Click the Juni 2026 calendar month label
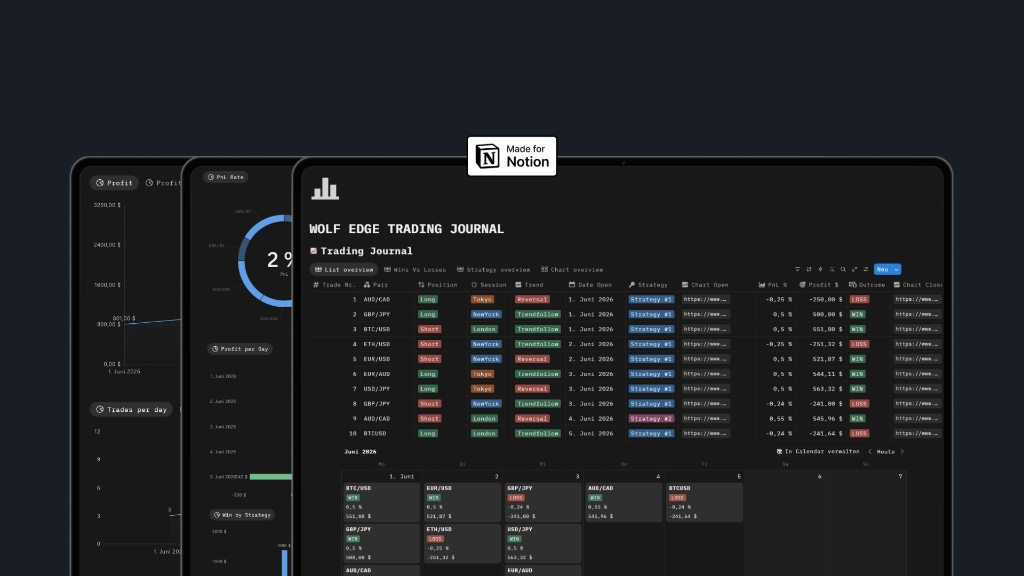Screen dimensions: 1024x576 [360, 451]
